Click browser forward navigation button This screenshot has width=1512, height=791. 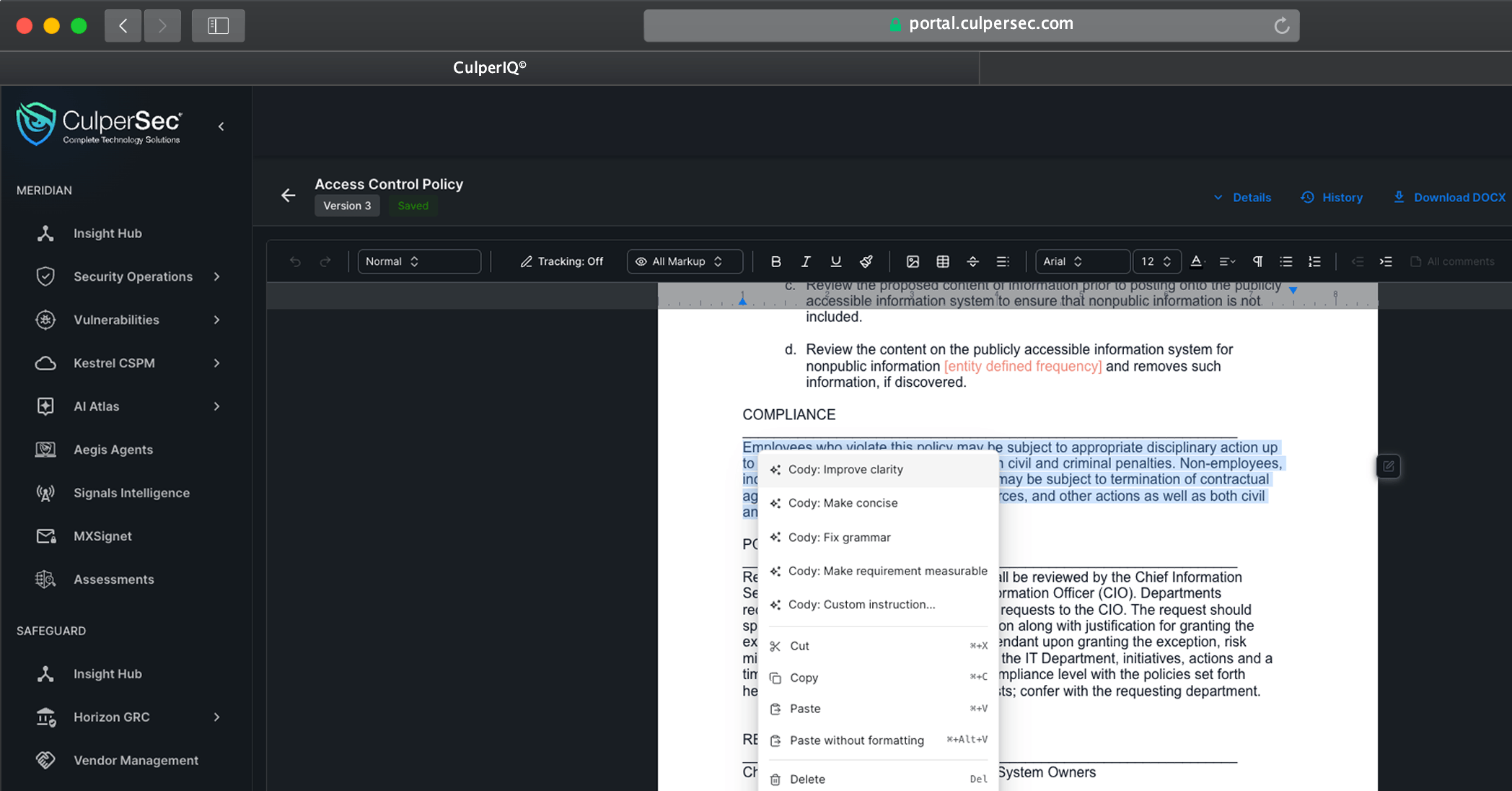tap(162, 25)
